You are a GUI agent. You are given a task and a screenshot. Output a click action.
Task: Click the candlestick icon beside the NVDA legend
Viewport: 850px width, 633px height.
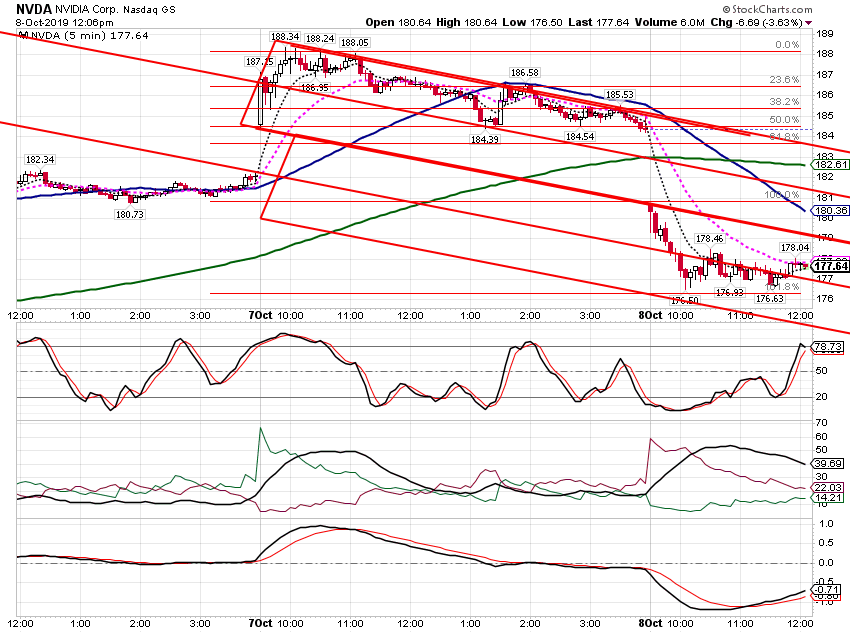pyautogui.click(x=23, y=36)
